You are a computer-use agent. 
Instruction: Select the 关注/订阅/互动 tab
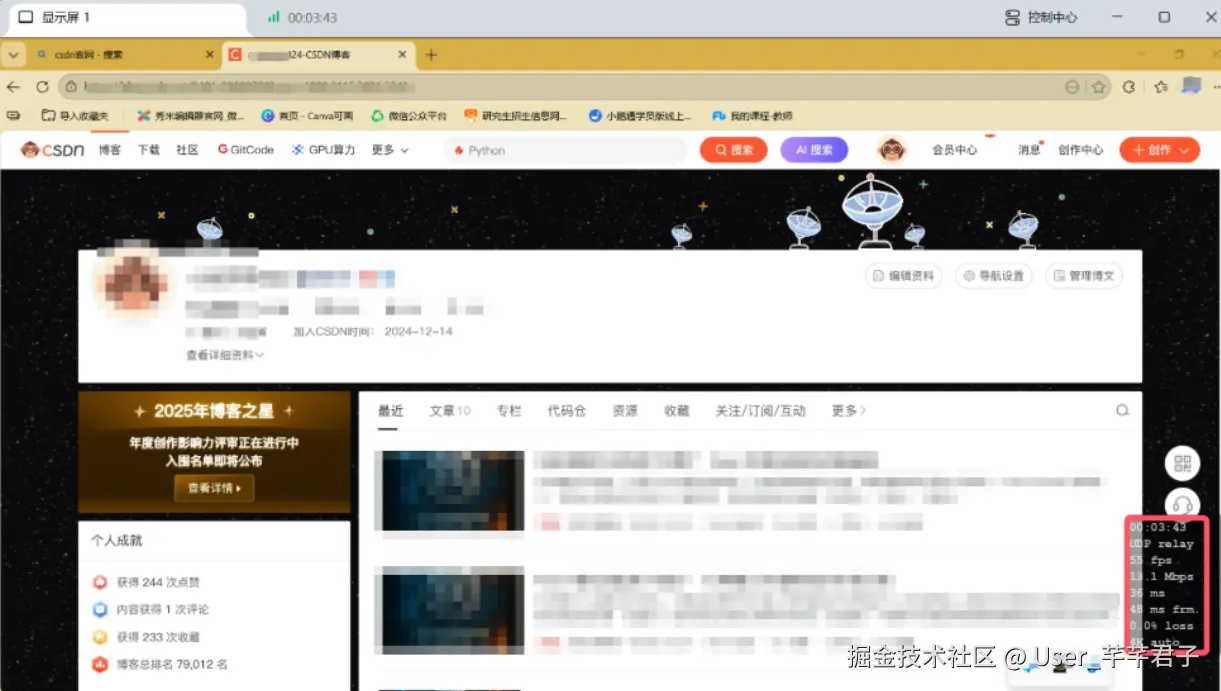[760, 410]
